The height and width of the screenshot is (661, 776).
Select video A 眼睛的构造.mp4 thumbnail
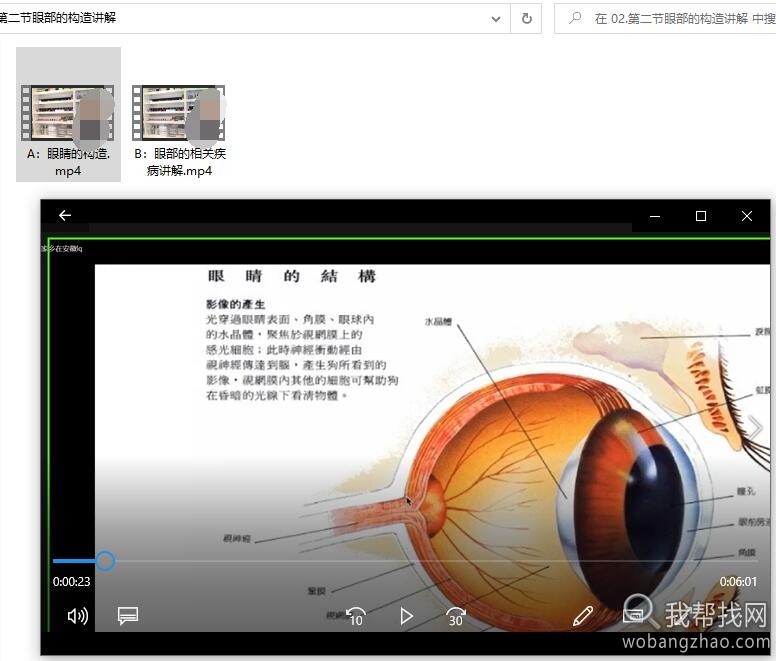68,113
